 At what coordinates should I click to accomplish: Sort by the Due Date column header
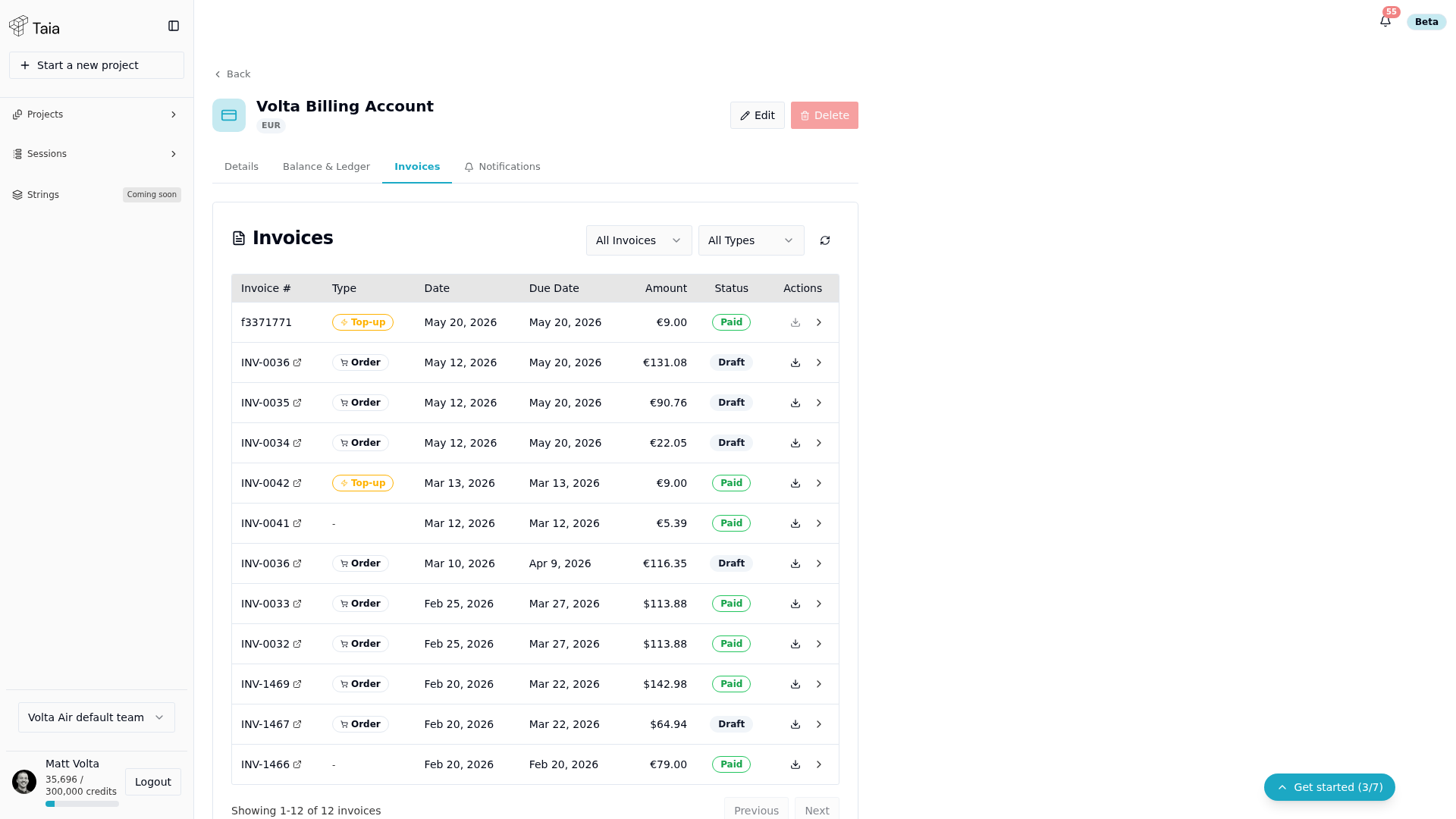coord(554,288)
